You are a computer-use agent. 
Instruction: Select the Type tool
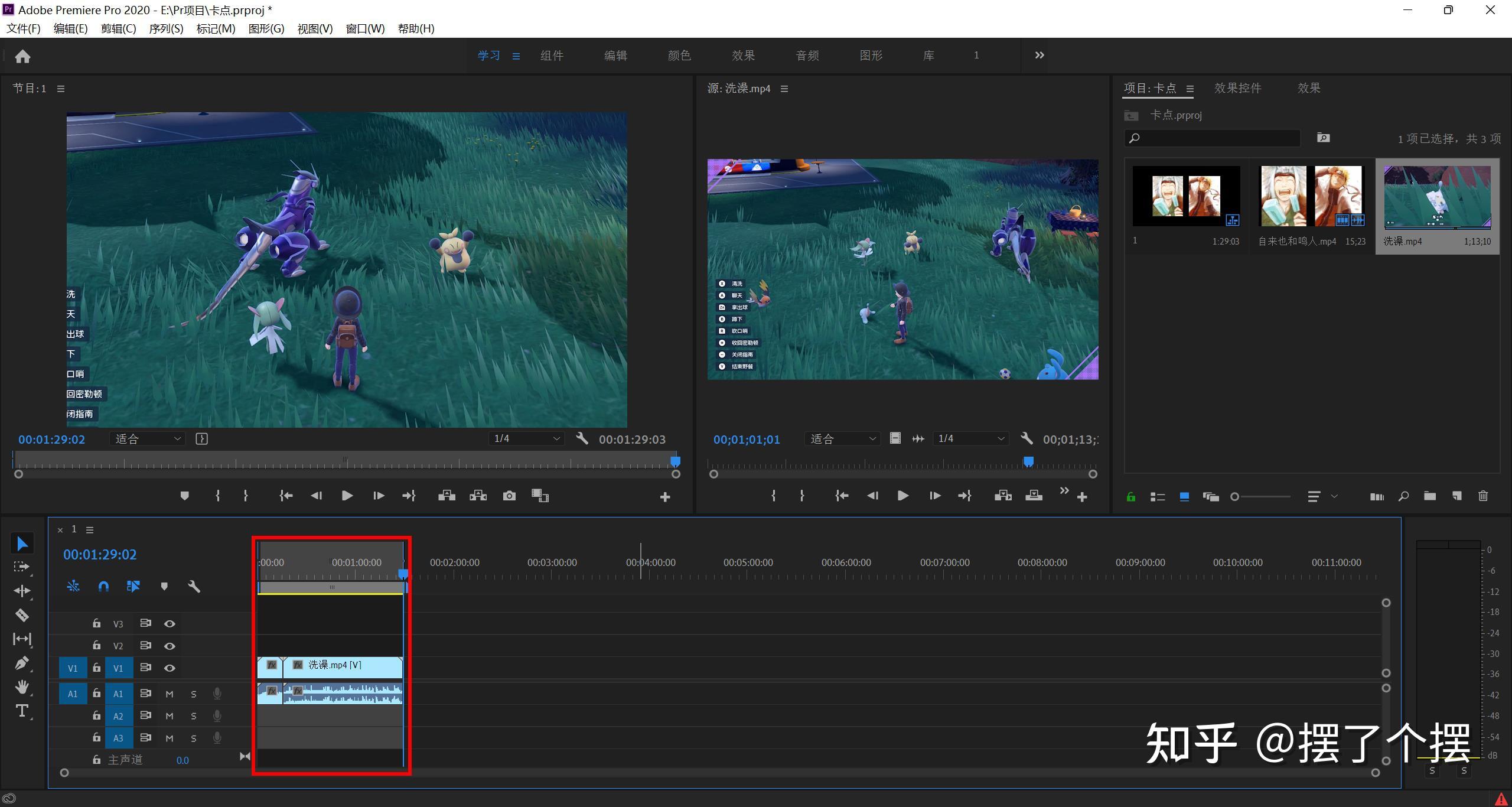coord(22,711)
